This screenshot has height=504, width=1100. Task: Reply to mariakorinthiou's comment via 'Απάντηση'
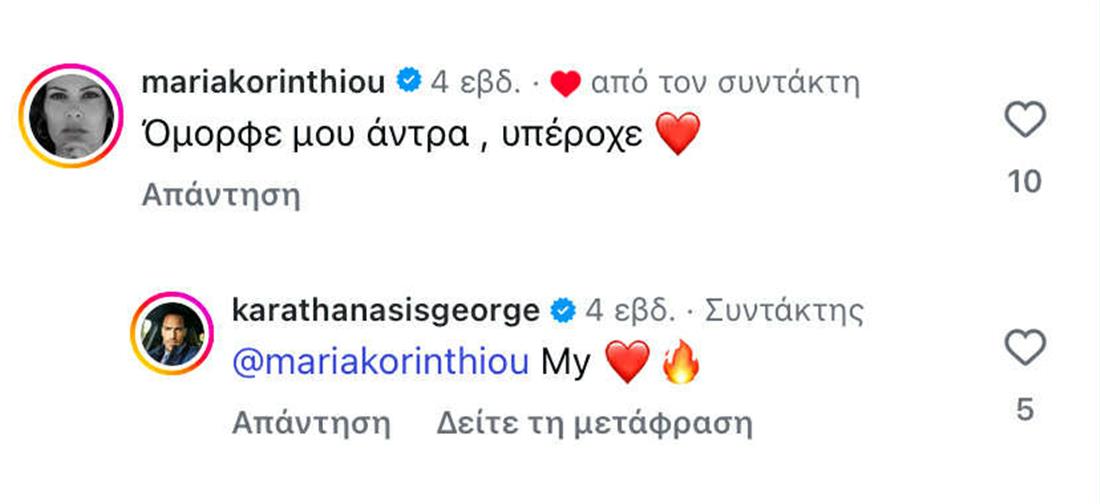[x=221, y=194]
